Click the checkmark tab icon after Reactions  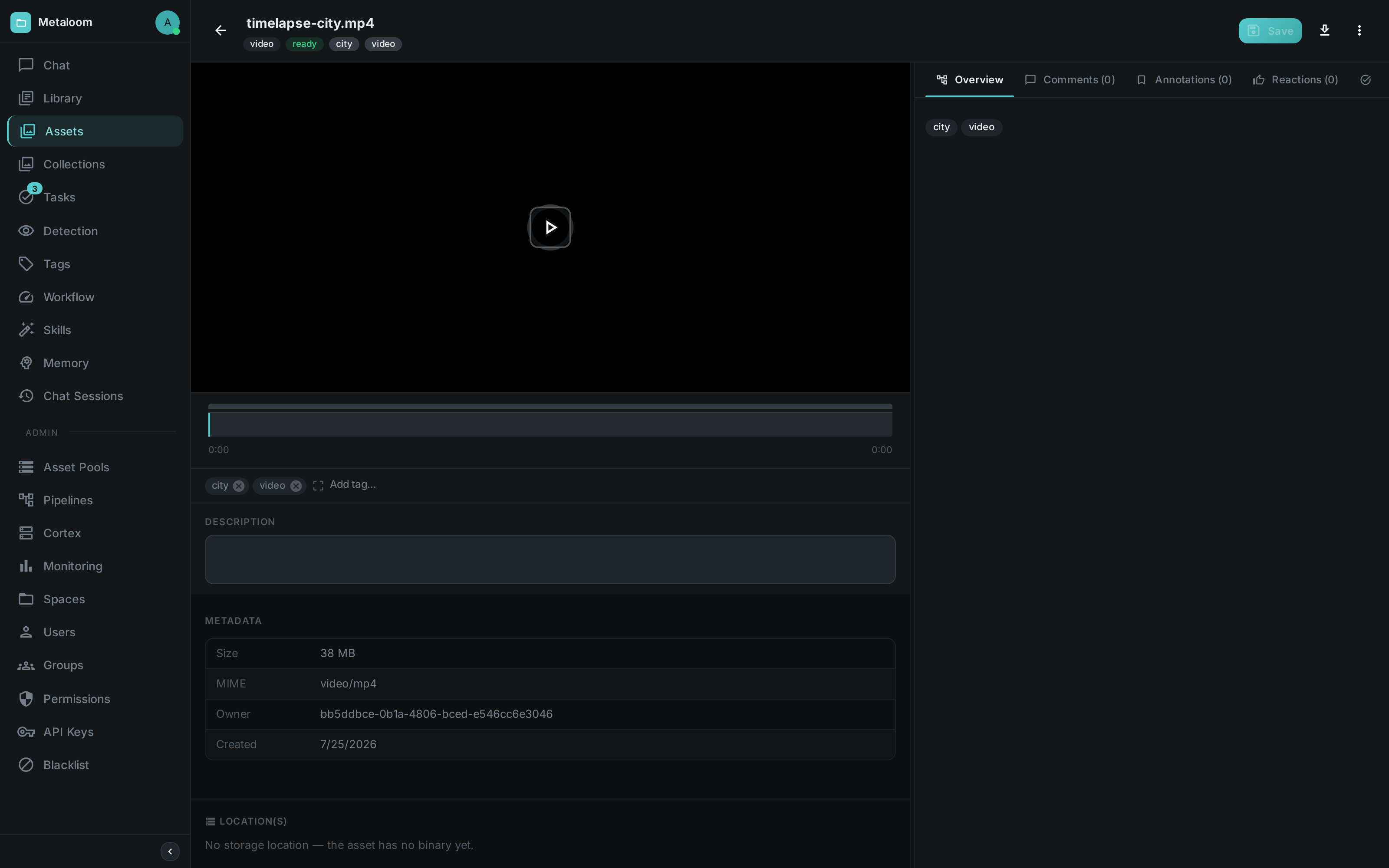pos(1366,80)
